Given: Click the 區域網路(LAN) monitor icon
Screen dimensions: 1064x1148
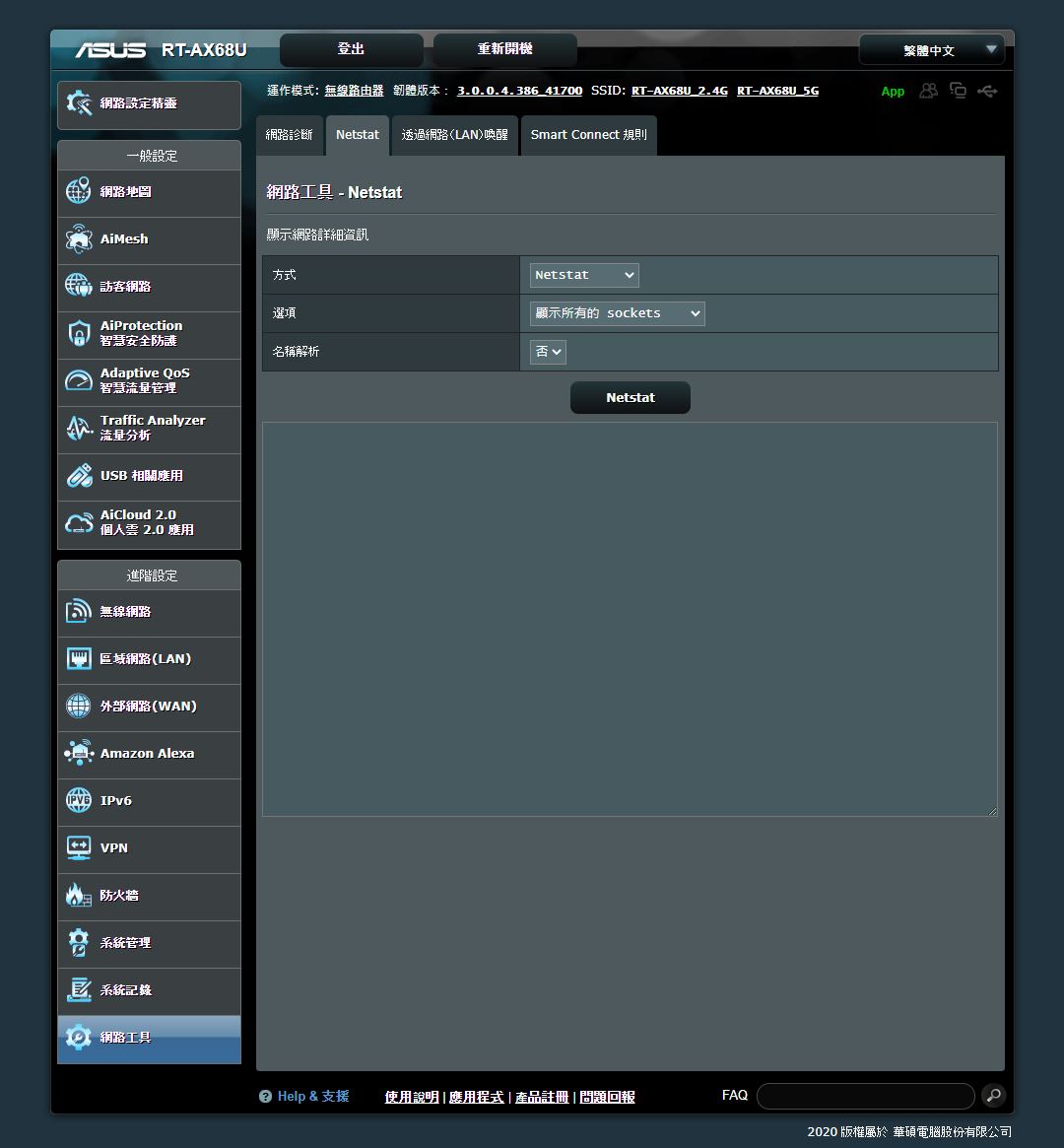Looking at the screenshot, I should (x=78, y=658).
